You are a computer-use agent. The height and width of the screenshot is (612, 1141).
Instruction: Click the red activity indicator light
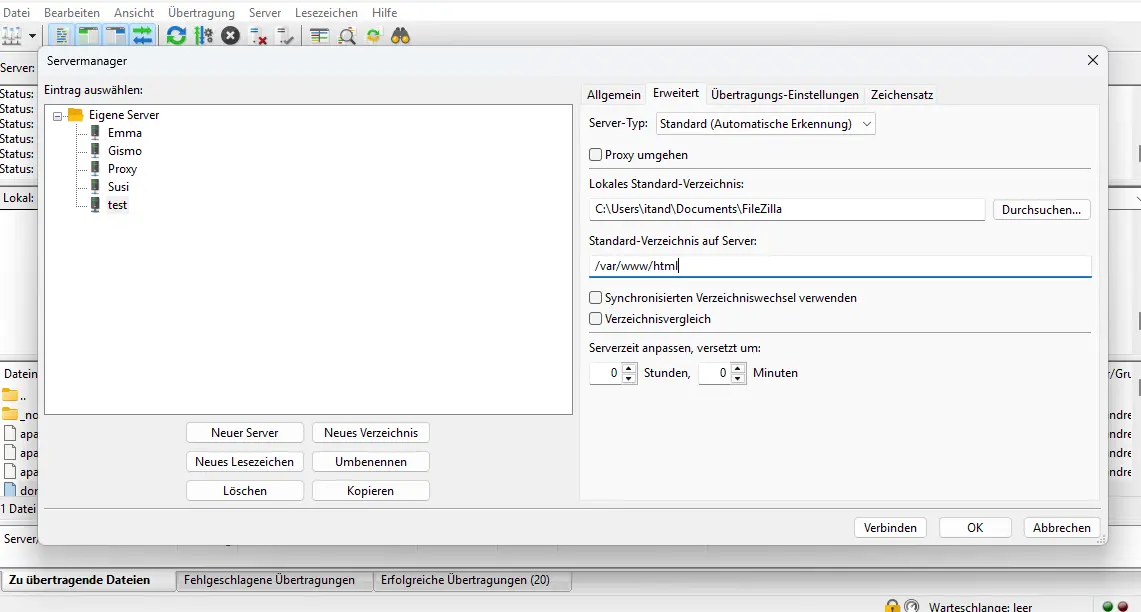click(x=1123, y=606)
